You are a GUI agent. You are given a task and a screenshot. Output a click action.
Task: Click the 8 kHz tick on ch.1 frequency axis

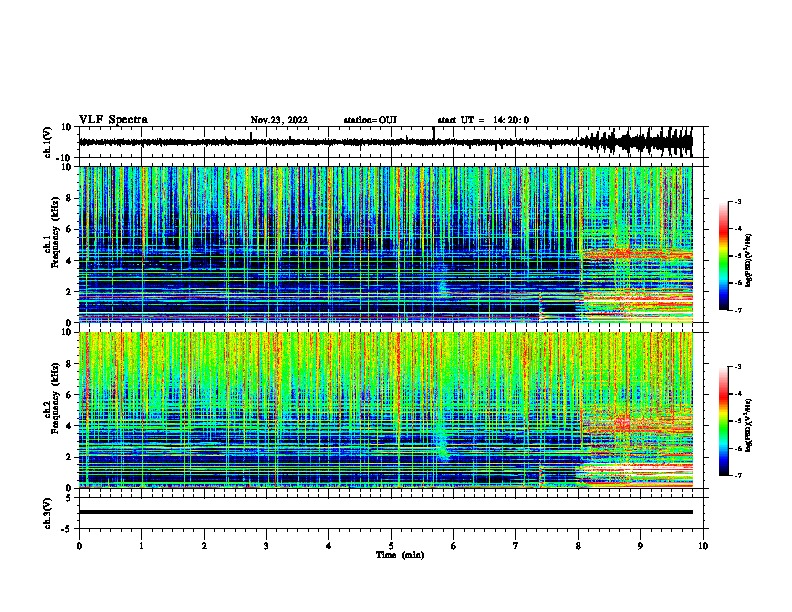69,198
